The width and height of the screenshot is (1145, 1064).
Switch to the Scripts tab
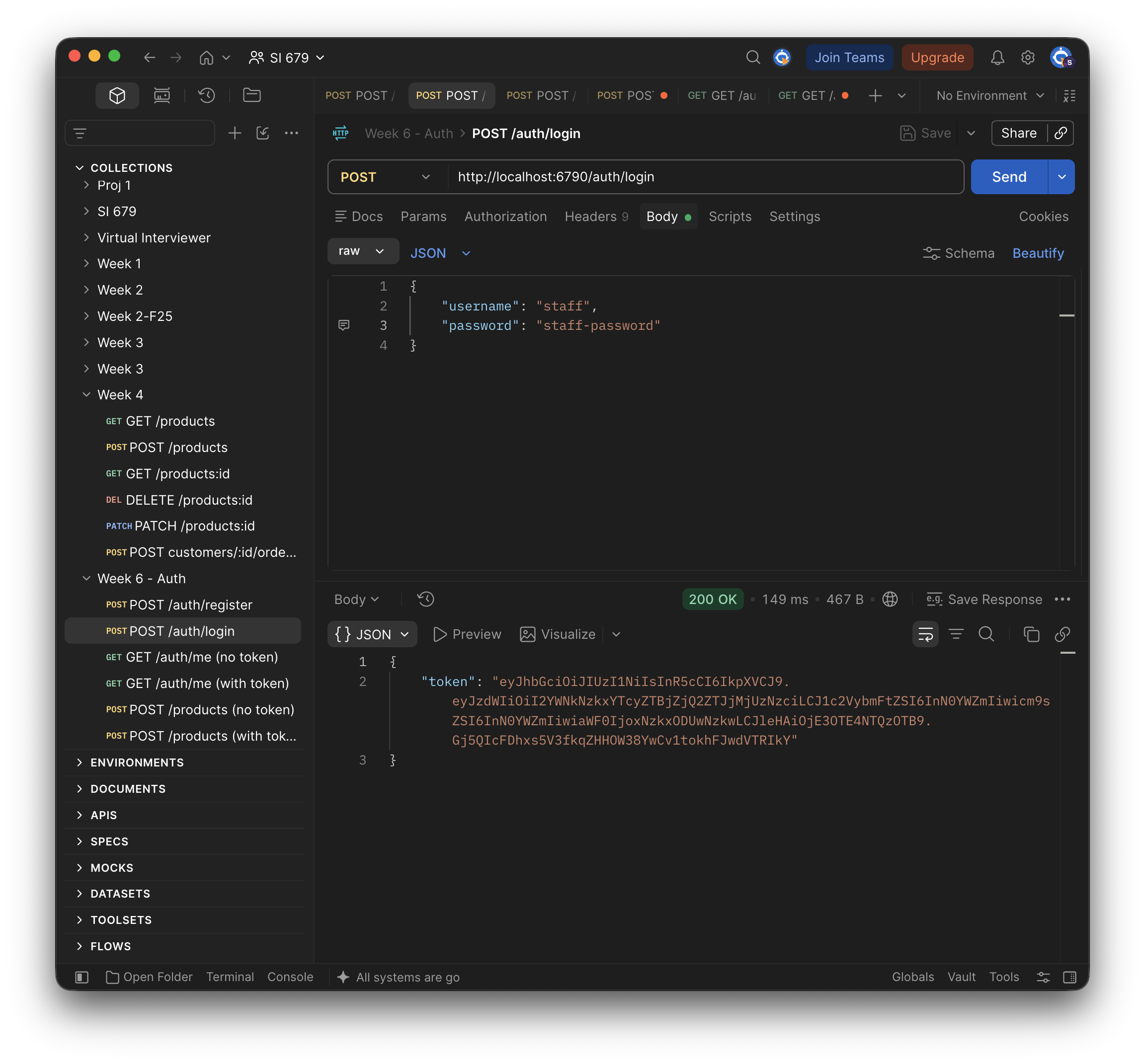[x=730, y=217]
